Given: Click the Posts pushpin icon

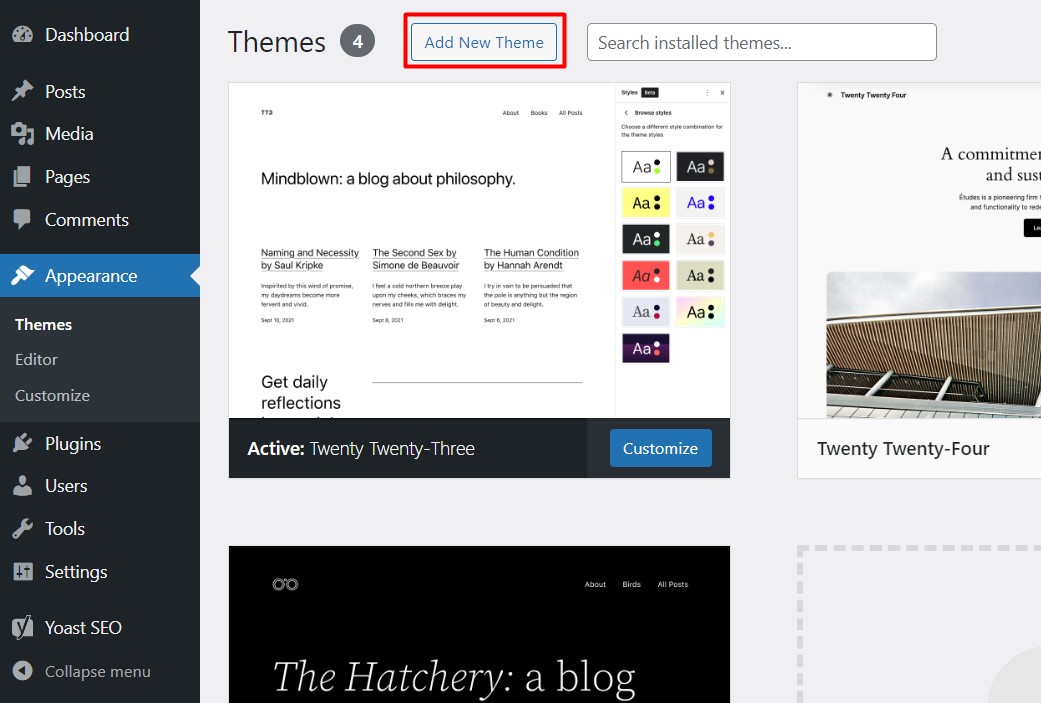Looking at the screenshot, I should coord(23,91).
